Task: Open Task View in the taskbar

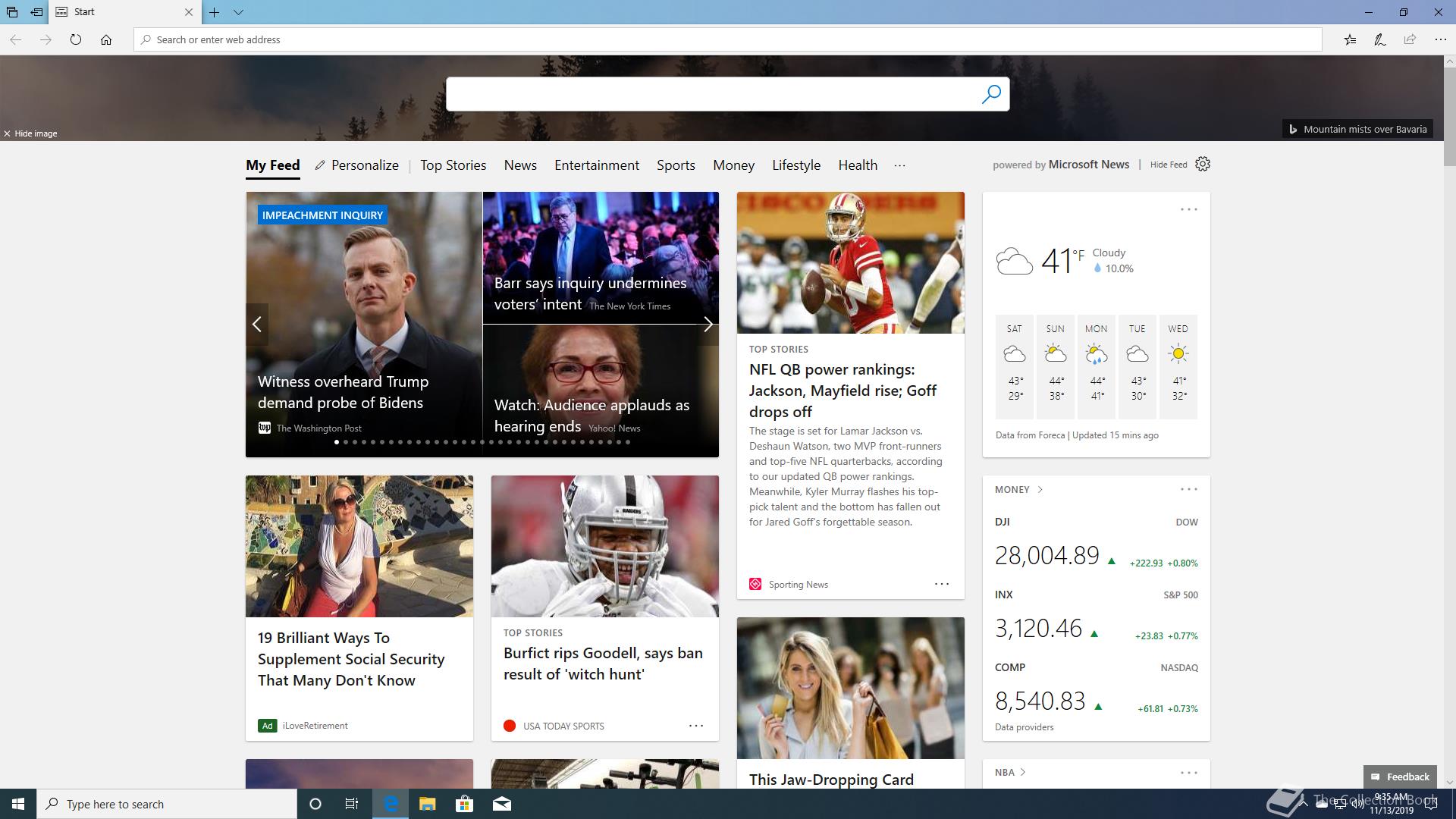Action: pos(352,804)
